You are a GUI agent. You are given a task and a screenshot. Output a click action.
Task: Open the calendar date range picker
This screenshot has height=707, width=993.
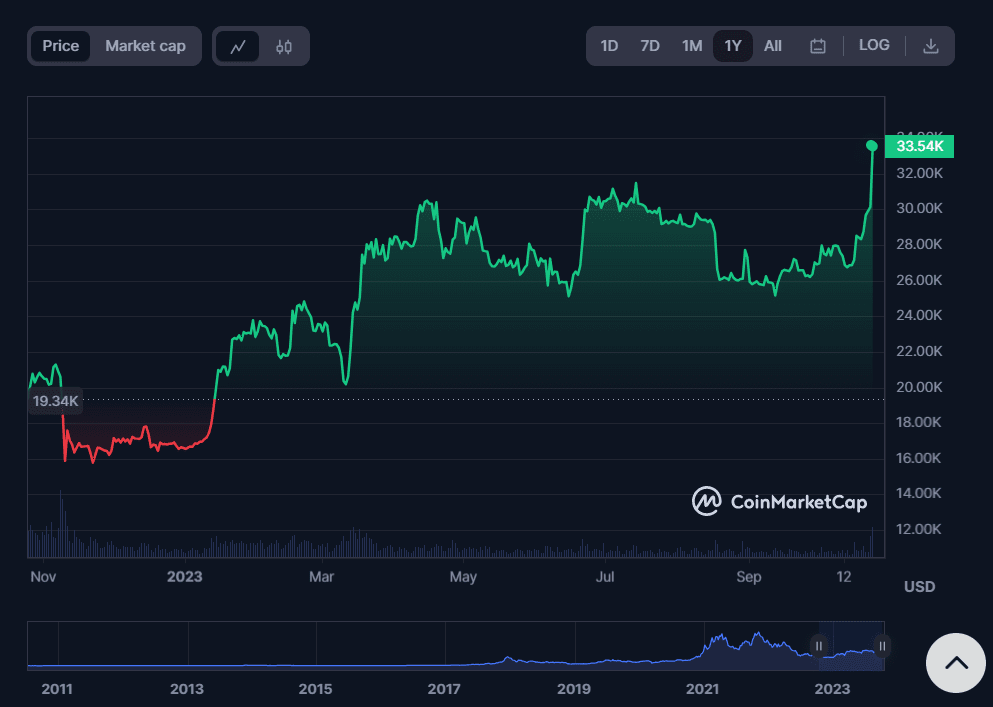coord(817,45)
